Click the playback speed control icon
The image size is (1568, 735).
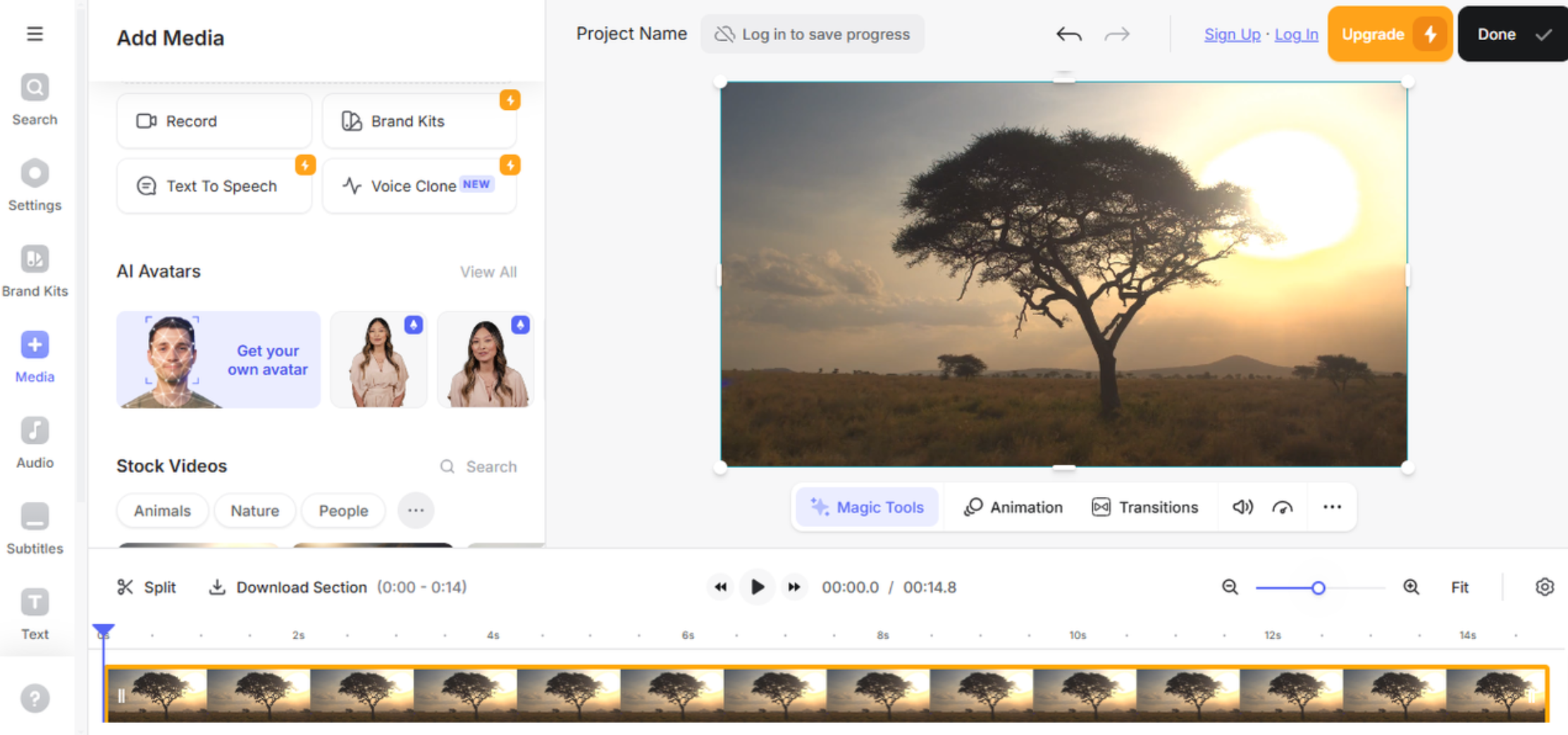click(1283, 507)
